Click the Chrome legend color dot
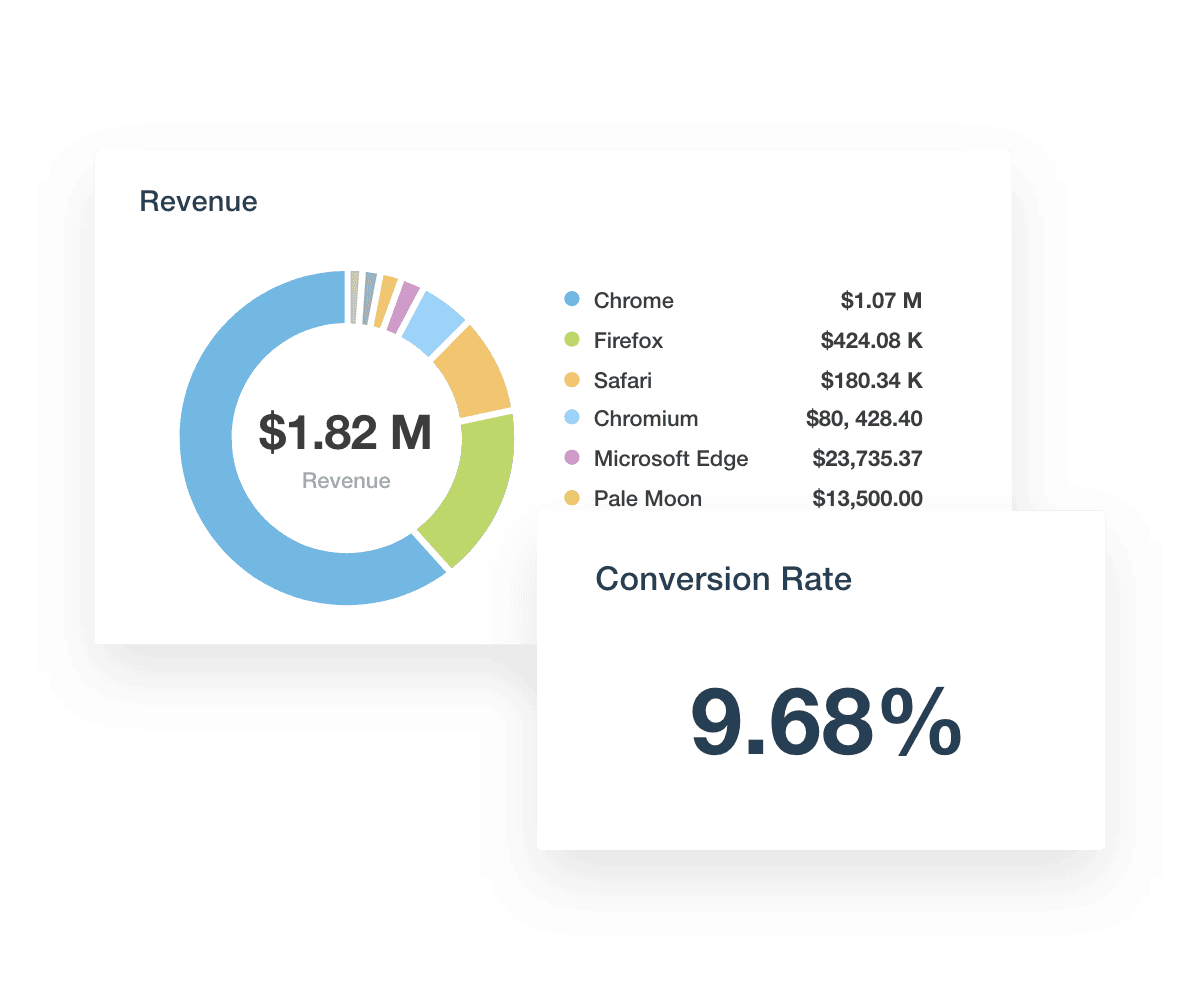Image resolution: width=1200 pixels, height=1000 pixels. pos(570,300)
